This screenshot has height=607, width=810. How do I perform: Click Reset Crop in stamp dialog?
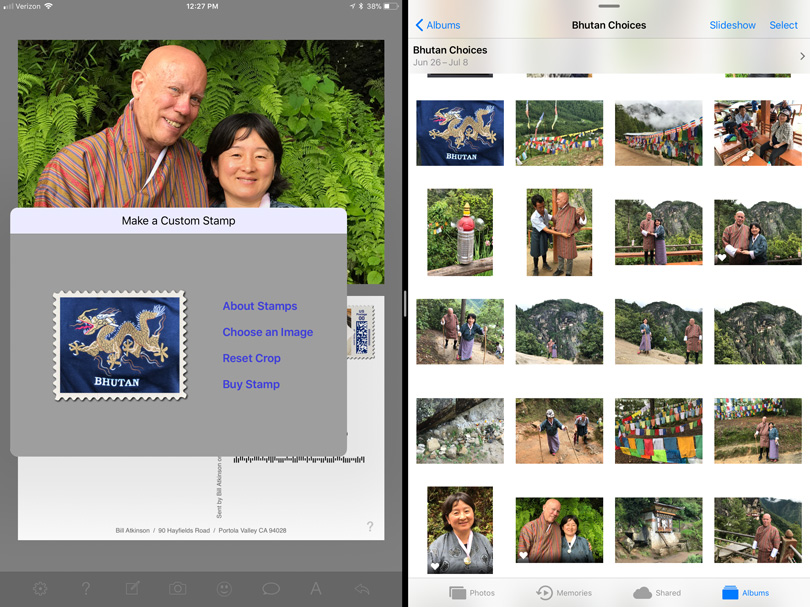[x=252, y=358]
